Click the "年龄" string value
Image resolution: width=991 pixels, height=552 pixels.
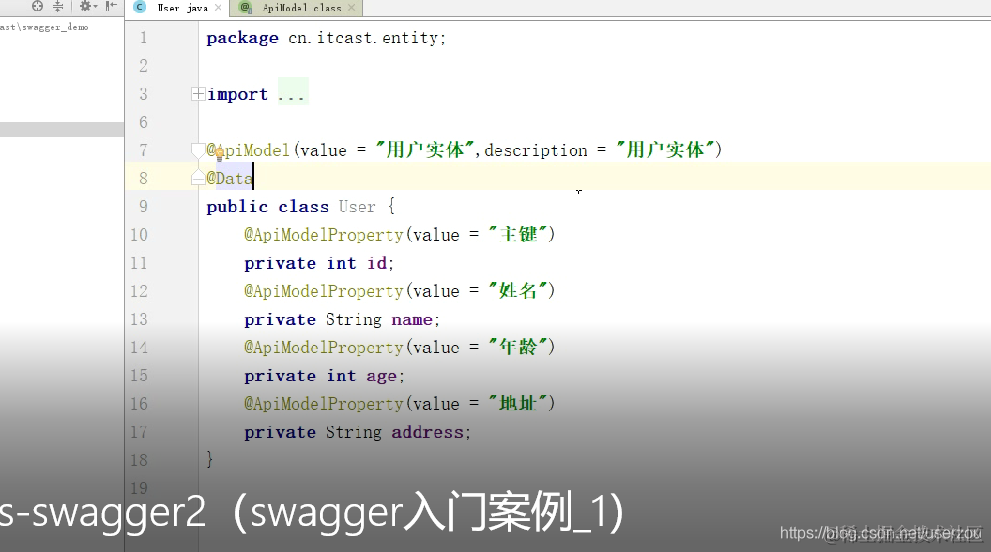coord(518,347)
